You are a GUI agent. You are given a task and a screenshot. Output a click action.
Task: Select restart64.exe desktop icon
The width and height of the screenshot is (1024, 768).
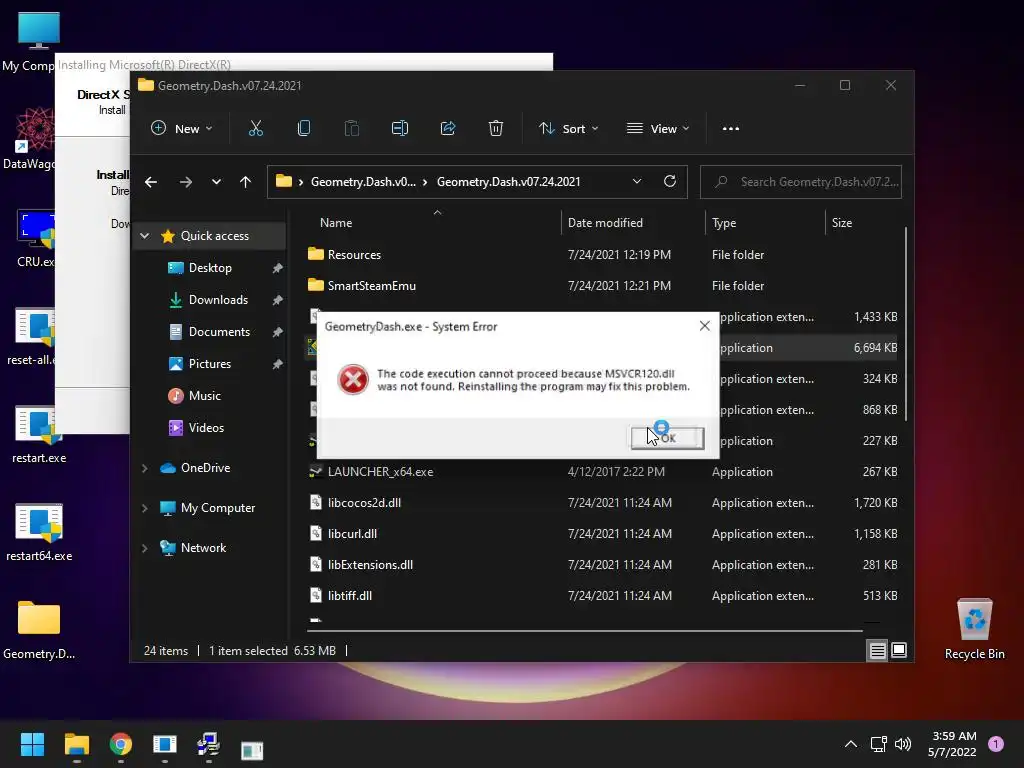point(39,532)
